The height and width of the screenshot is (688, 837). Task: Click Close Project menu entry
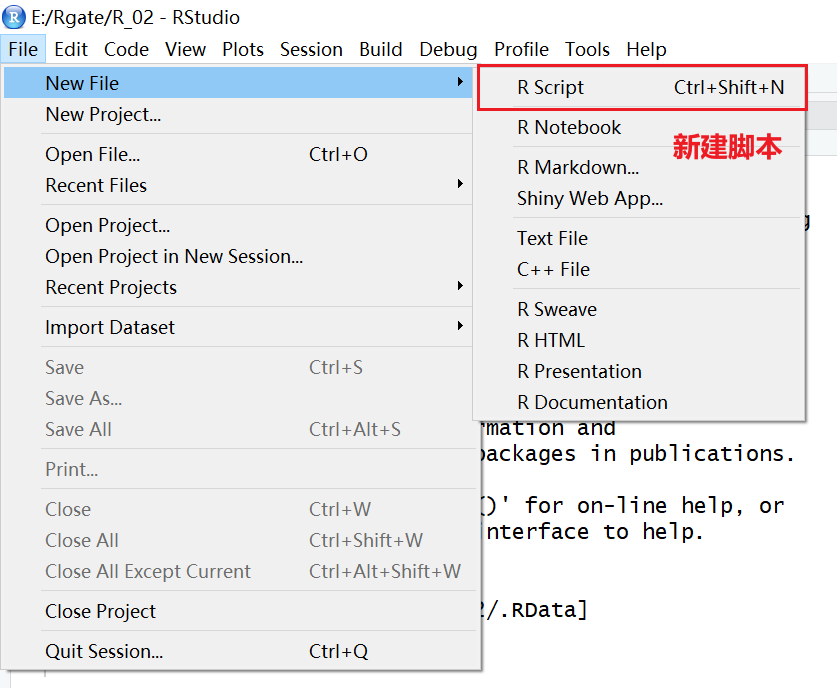[100, 611]
